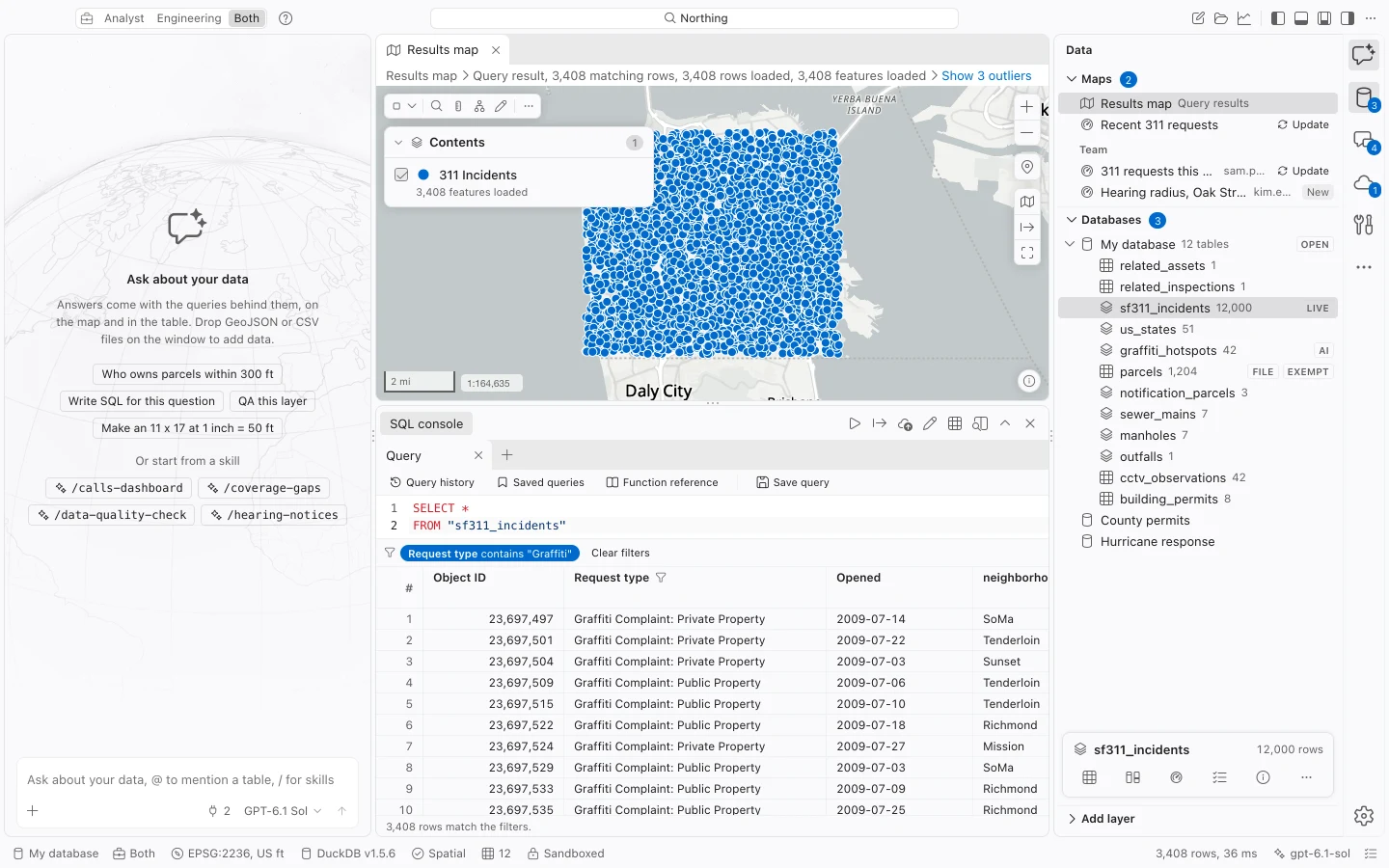Toggle the left sidebar layout icon

[x=1278, y=18]
